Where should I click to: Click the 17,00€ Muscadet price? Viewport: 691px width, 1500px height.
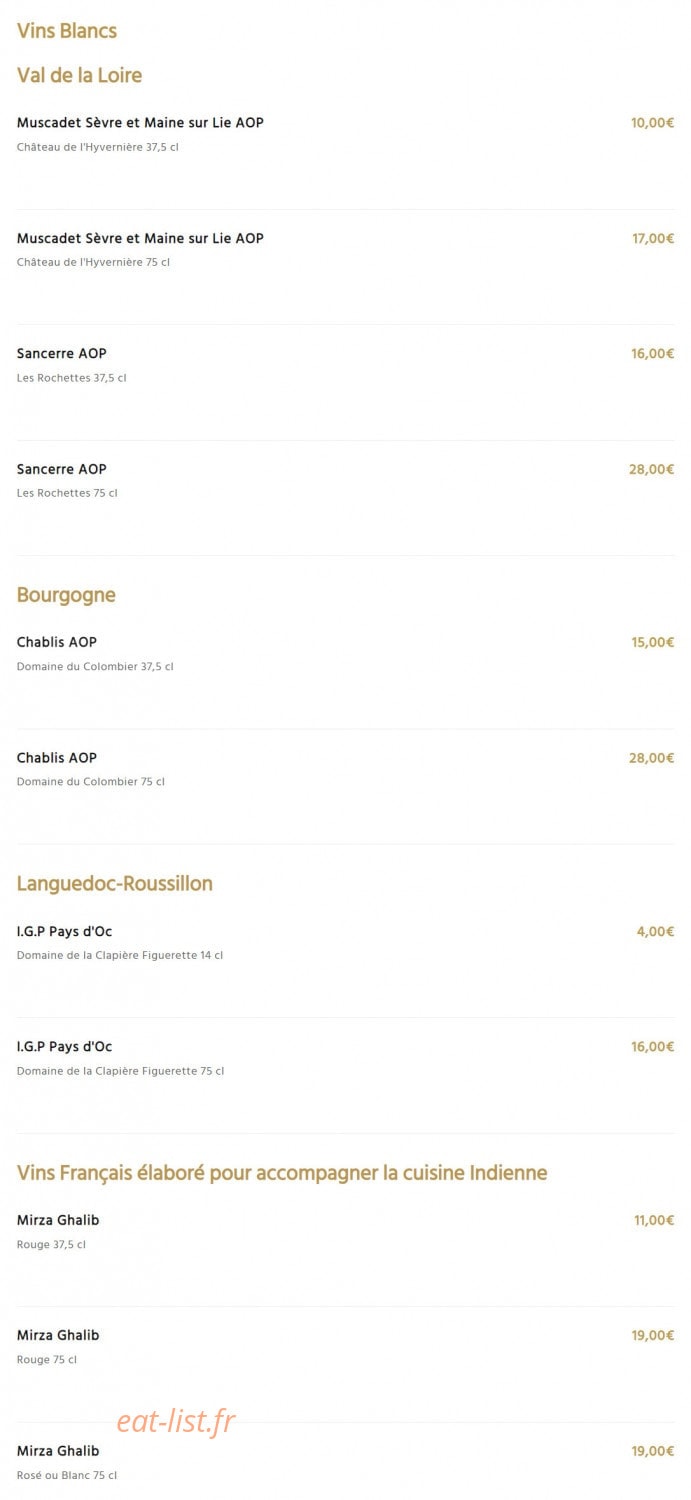coord(653,238)
